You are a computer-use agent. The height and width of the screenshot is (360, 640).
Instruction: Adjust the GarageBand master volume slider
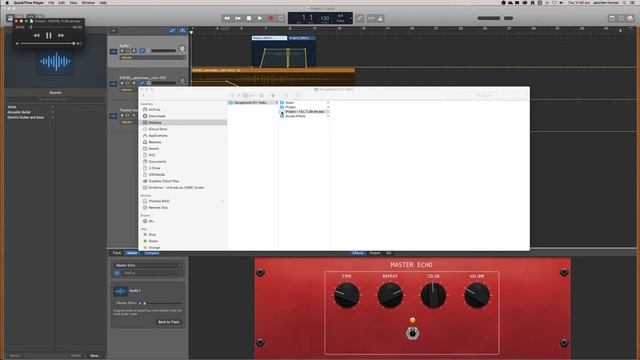coord(495,18)
